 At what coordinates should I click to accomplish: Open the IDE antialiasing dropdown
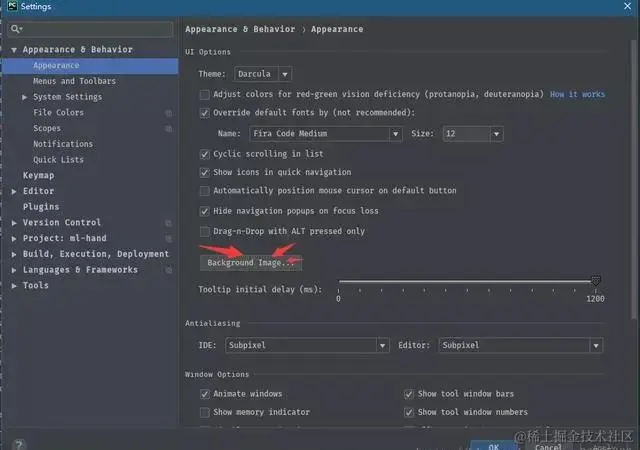point(382,345)
